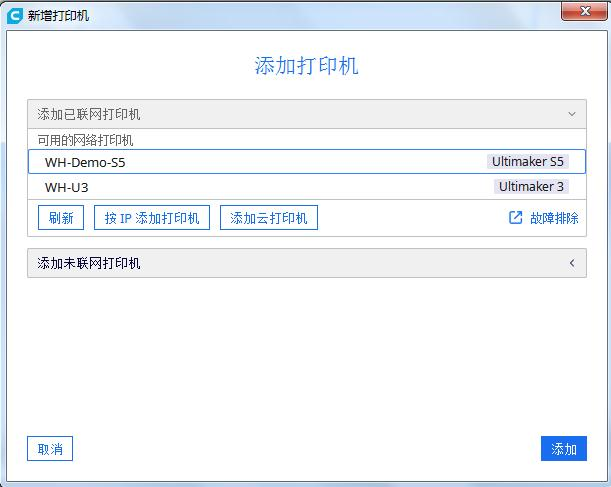Click 按 IP 添加打印机 button
Image resolution: width=611 pixels, height=487 pixels.
(152, 217)
